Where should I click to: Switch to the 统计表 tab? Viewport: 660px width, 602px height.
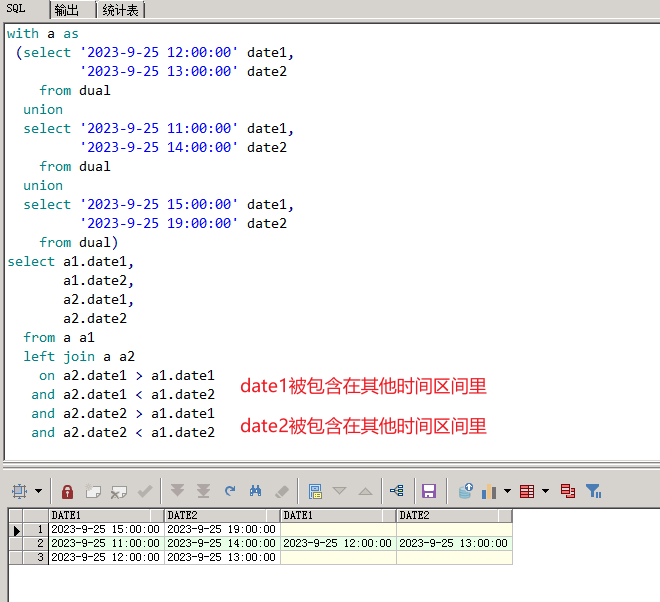tap(120, 10)
